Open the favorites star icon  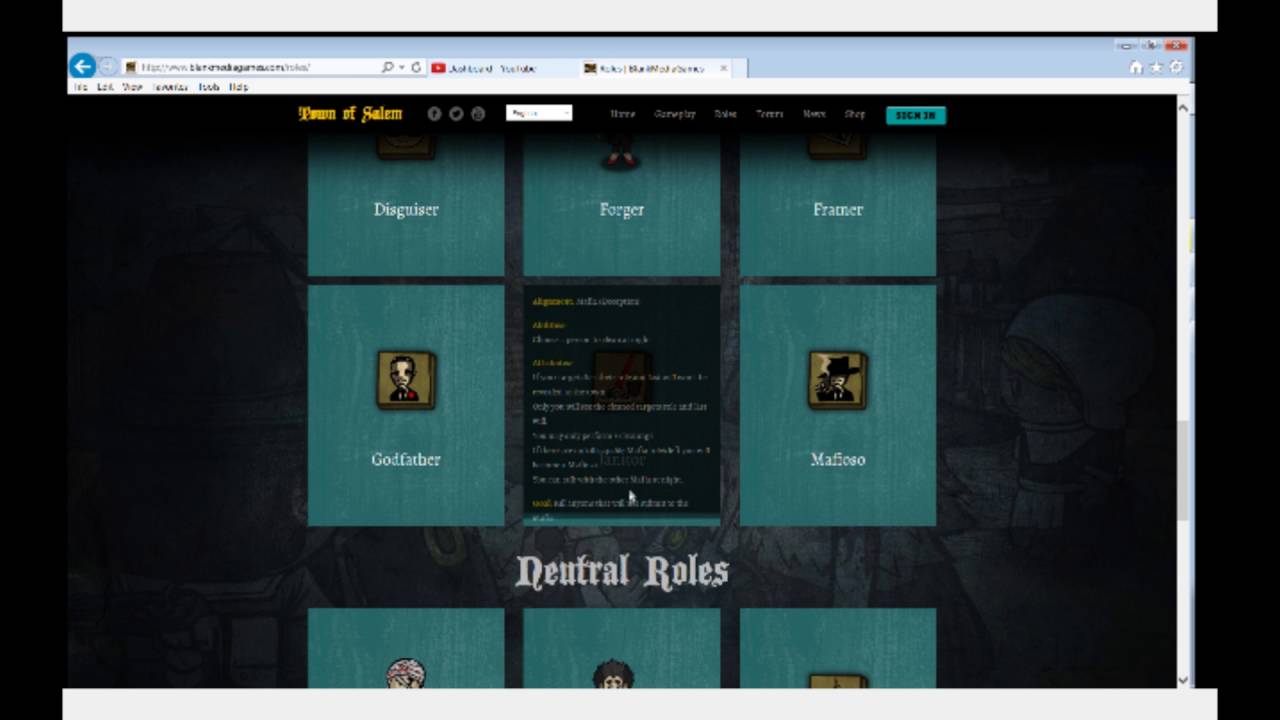(1156, 67)
